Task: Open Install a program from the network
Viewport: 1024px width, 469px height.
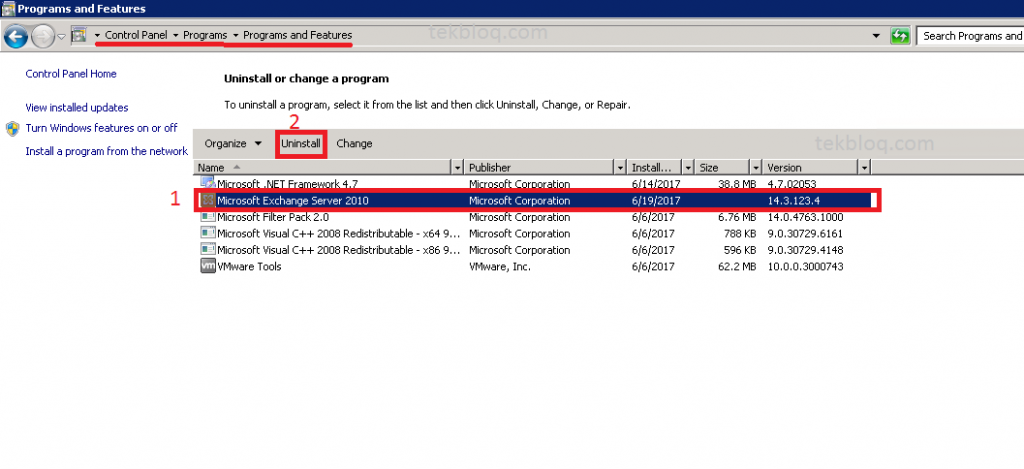Action: [x=106, y=151]
